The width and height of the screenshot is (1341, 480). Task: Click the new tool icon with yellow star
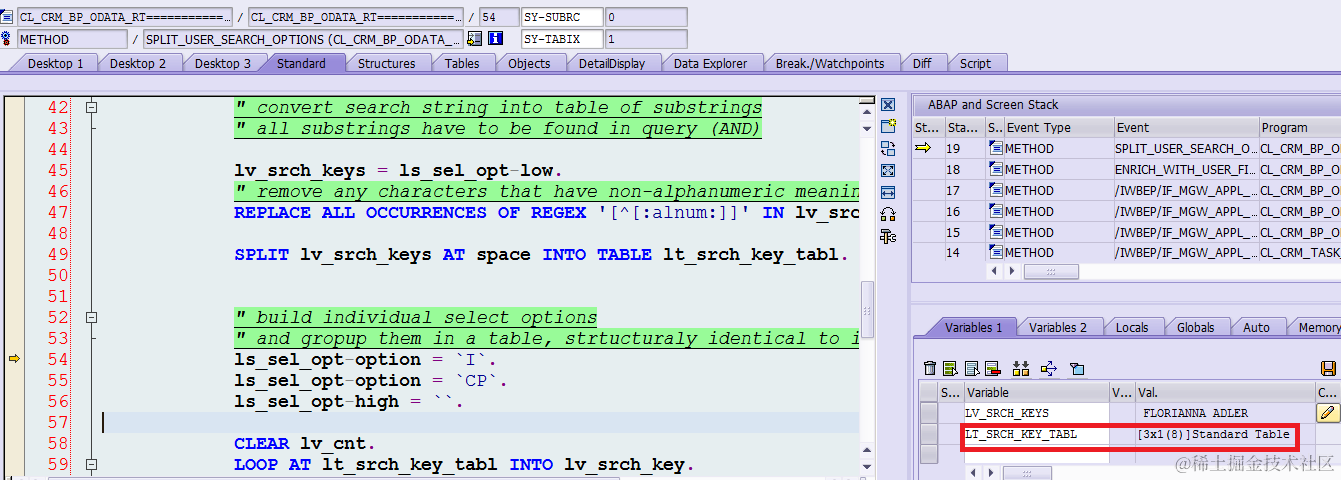(888, 126)
